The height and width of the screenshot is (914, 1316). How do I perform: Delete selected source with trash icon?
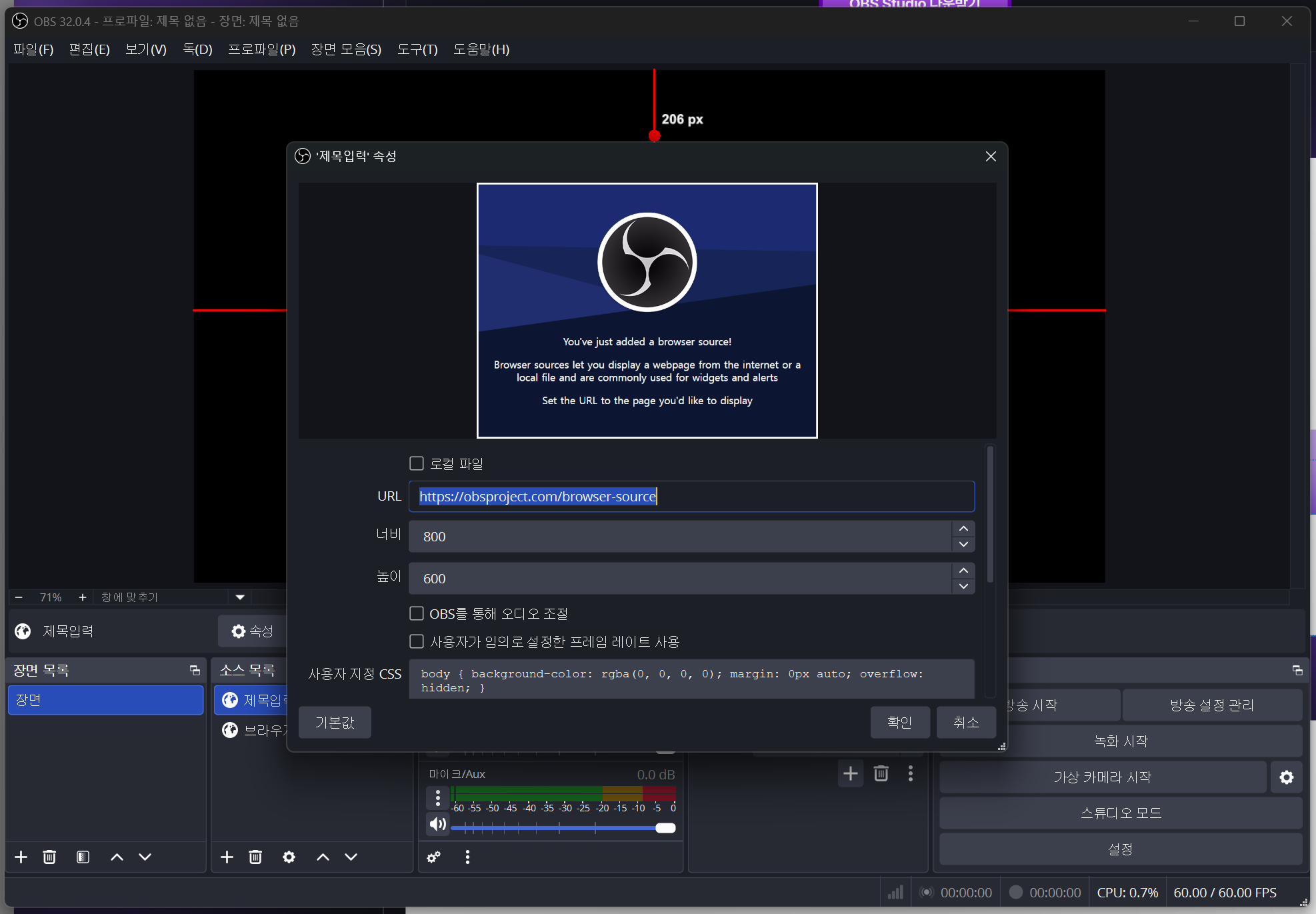pos(255,857)
